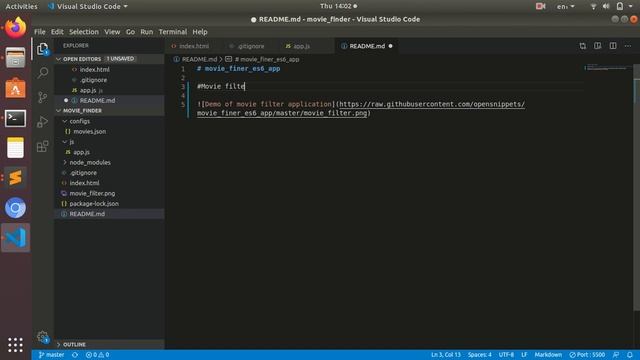Open the en input language dropdown
Image resolution: width=640 pixels, height=360 pixels.
point(565,6)
